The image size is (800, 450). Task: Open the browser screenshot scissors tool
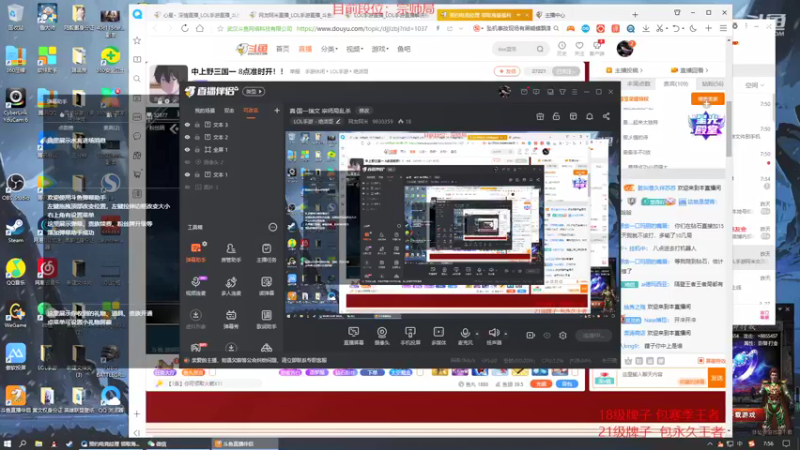[660, 29]
